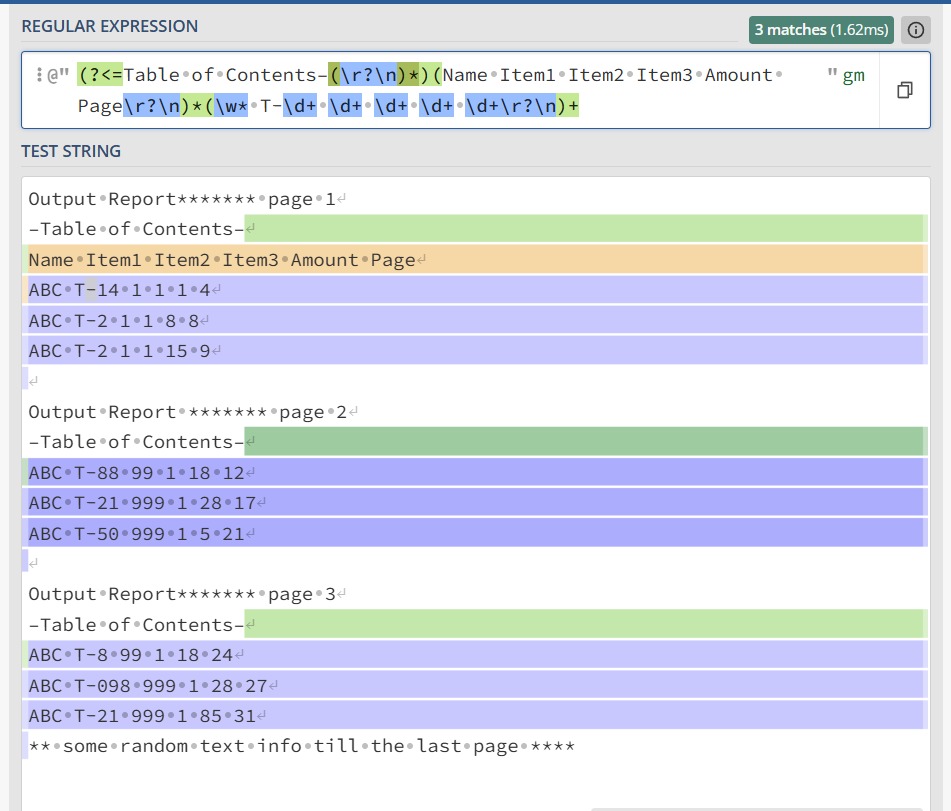Open the delimiter menu dots before @"

39,75
